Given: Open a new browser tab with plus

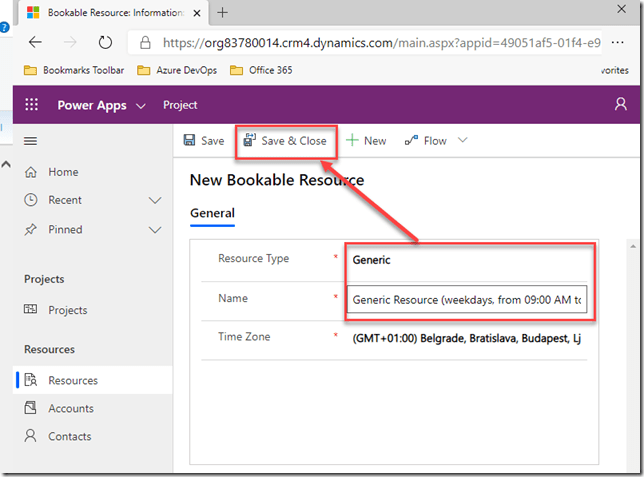Looking at the screenshot, I should click(x=222, y=12).
